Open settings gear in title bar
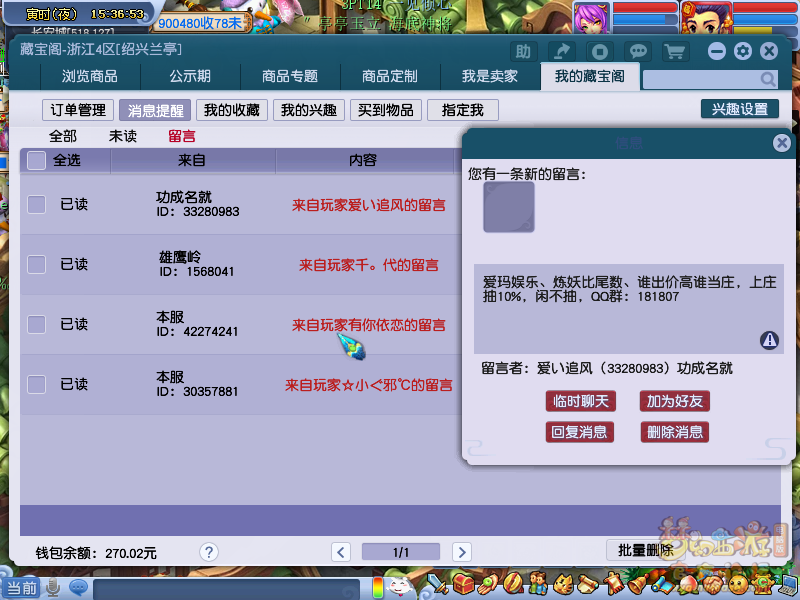This screenshot has height=600, width=800. pos(742,51)
